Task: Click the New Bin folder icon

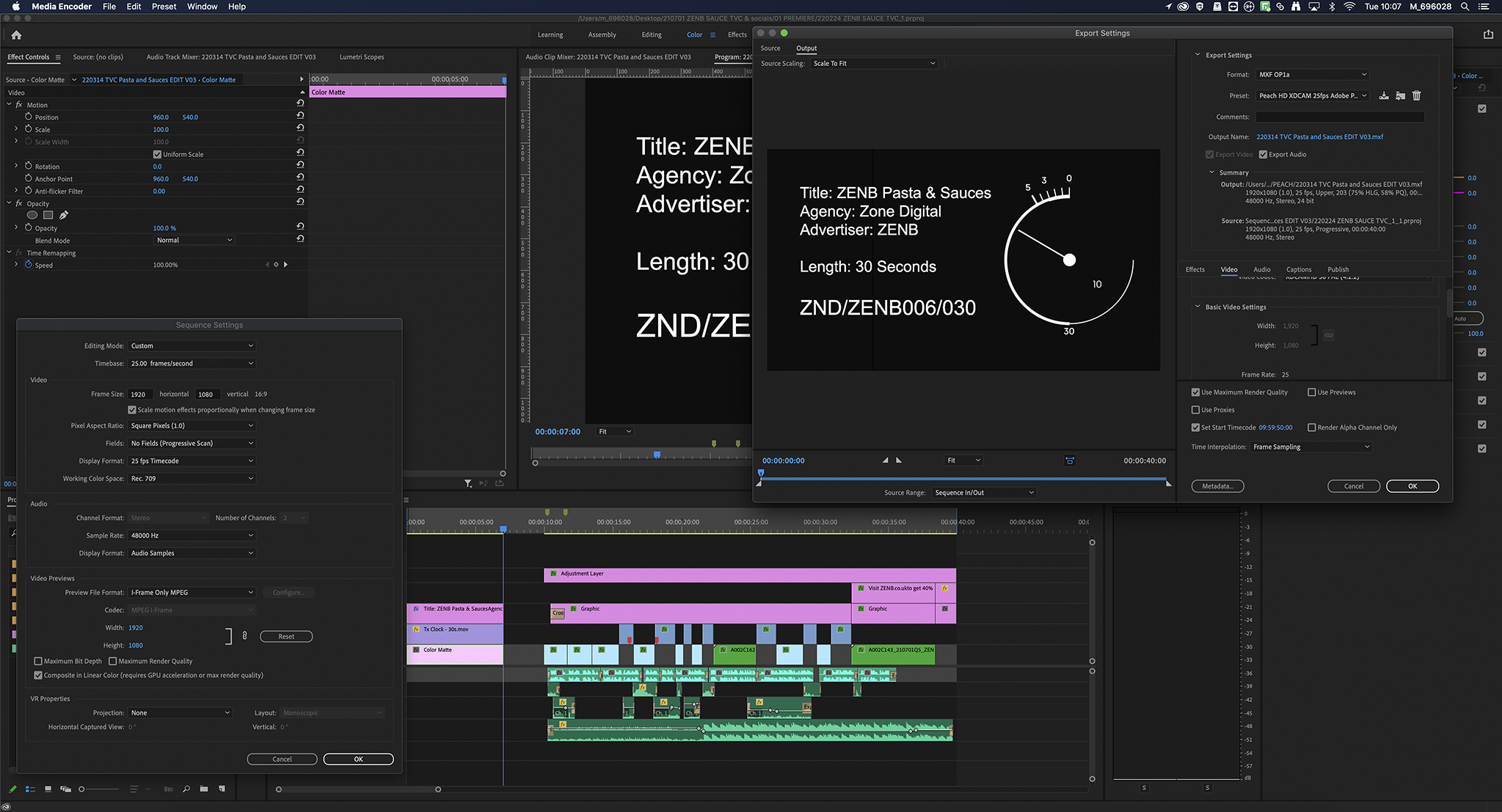Action: coord(203,789)
